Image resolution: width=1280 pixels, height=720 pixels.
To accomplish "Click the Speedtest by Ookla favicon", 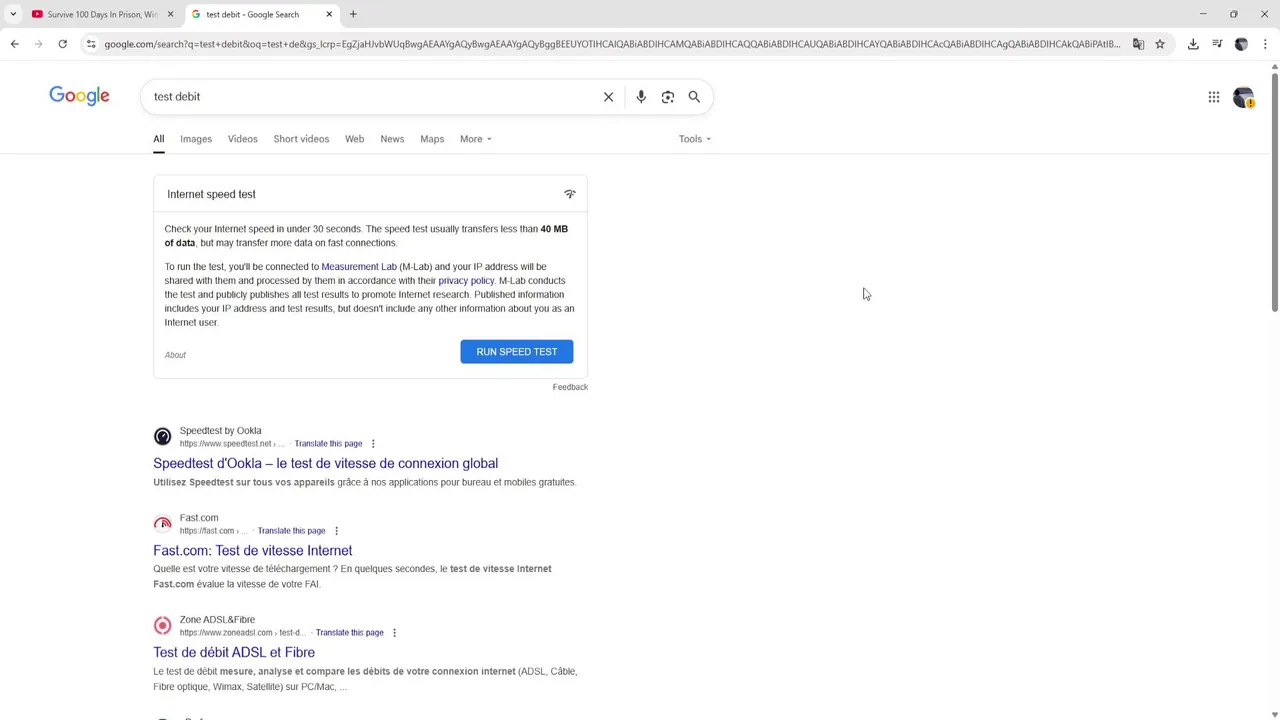I will coord(162,437).
